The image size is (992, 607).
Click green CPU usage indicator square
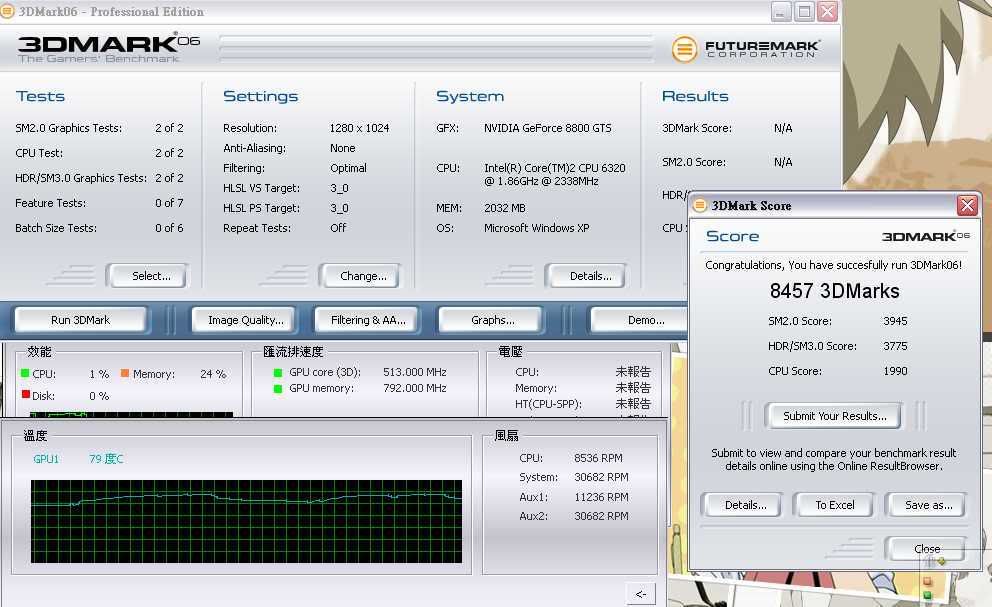pos(25,373)
